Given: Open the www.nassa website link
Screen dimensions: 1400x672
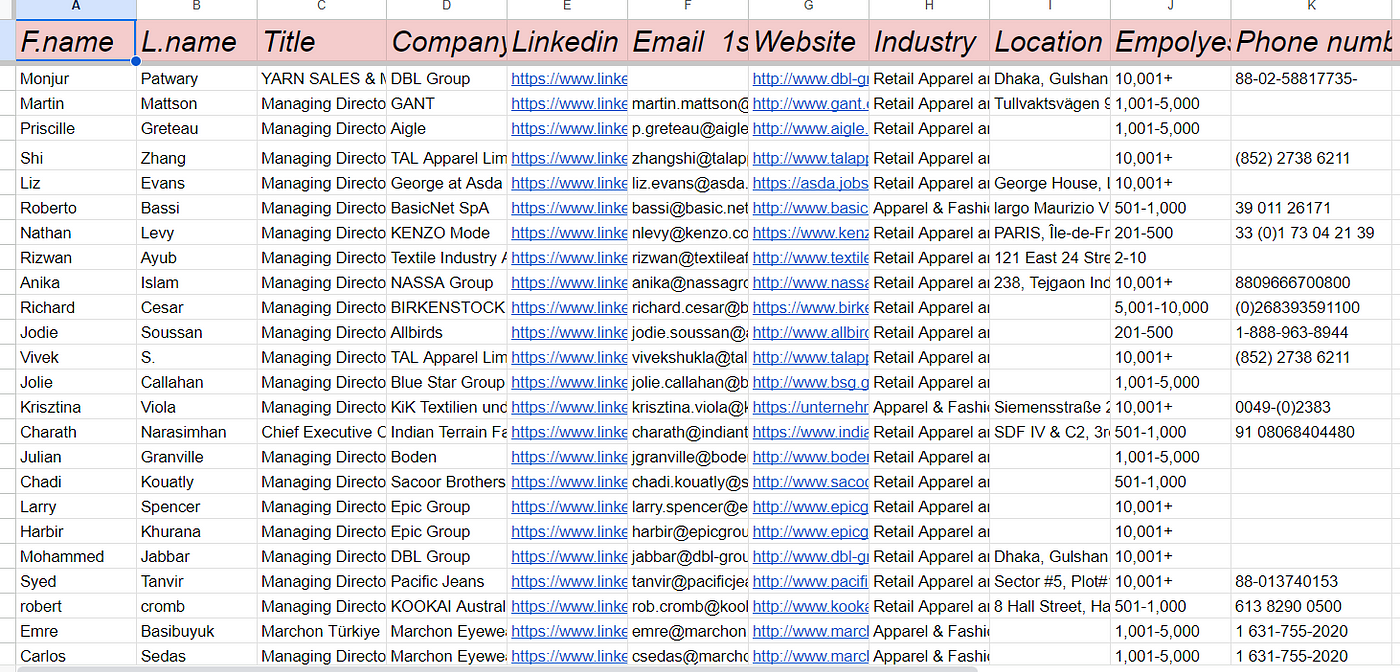Looking at the screenshot, I should [811, 282].
